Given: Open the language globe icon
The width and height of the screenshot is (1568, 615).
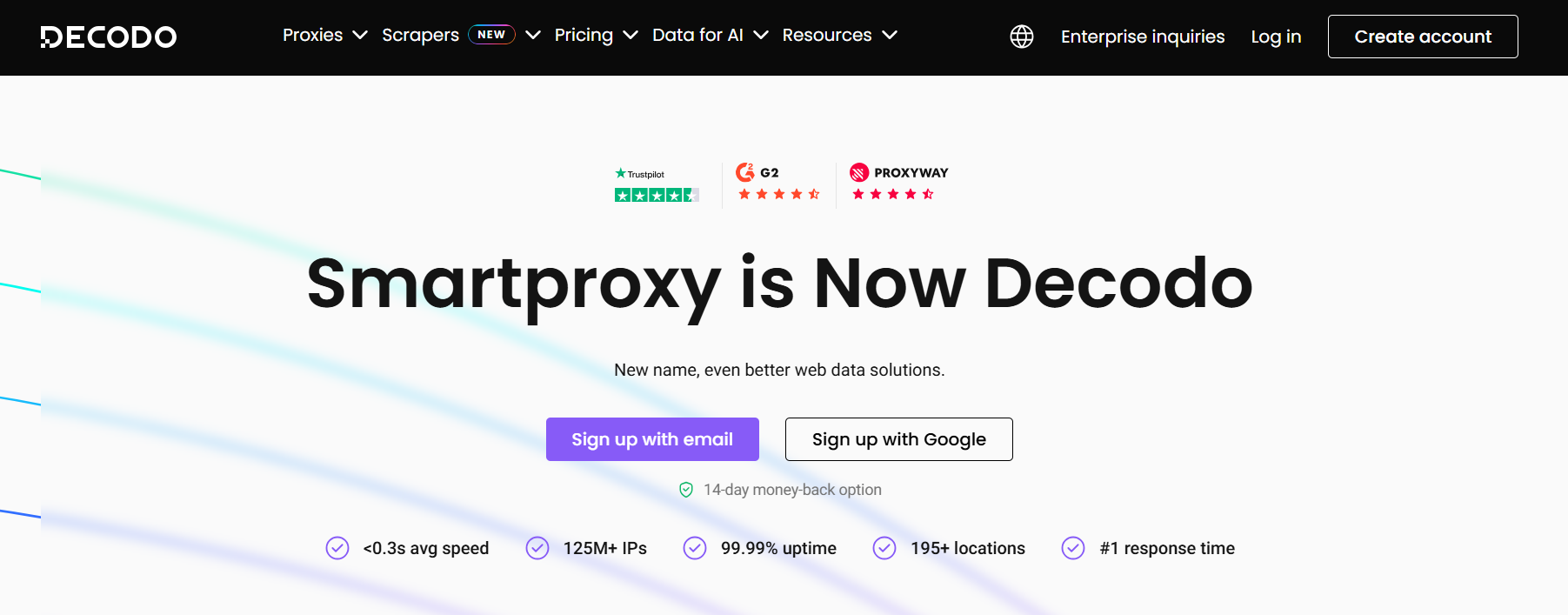Looking at the screenshot, I should [1022, 37].
